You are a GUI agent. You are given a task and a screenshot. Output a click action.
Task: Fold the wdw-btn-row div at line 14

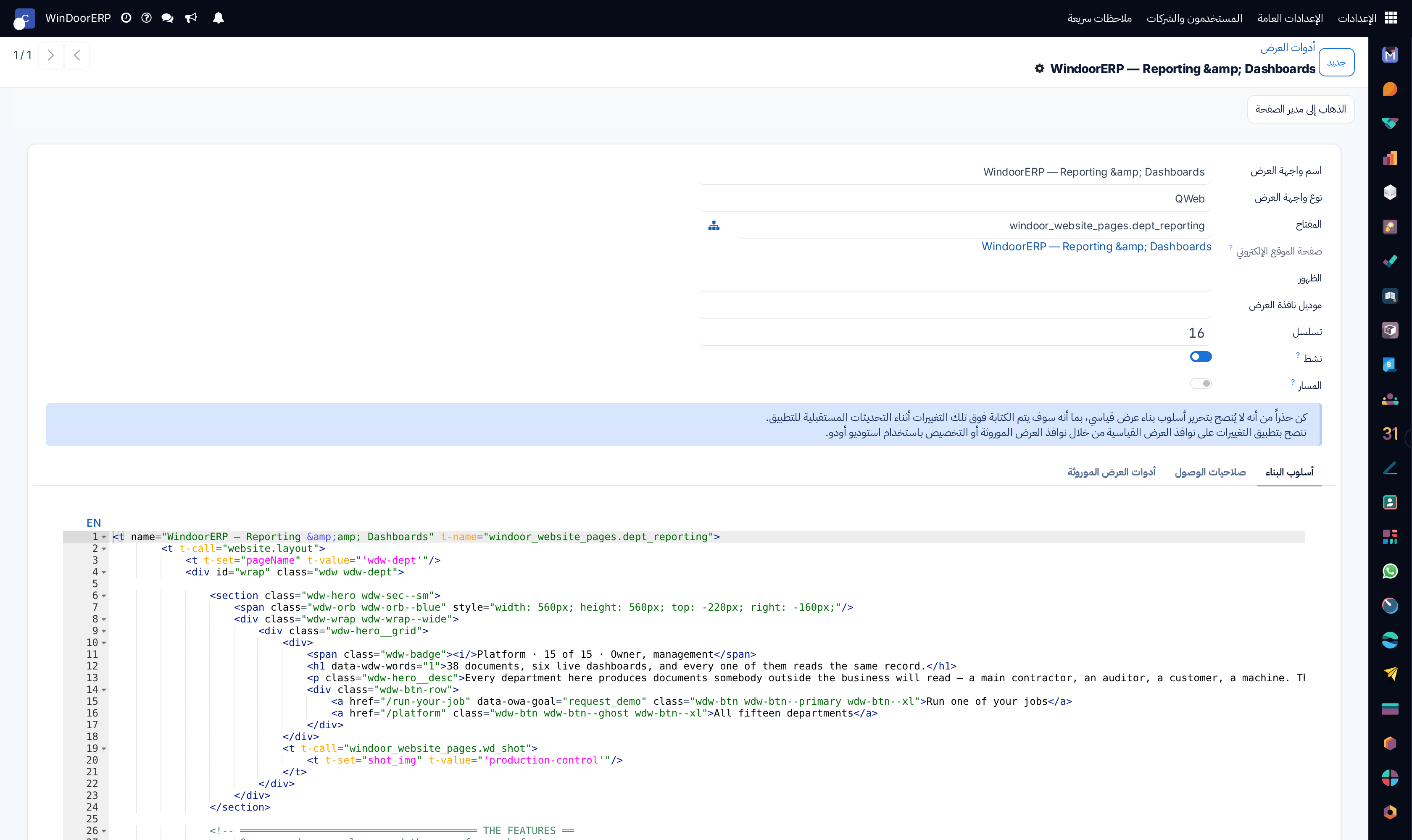click(104, 690)
